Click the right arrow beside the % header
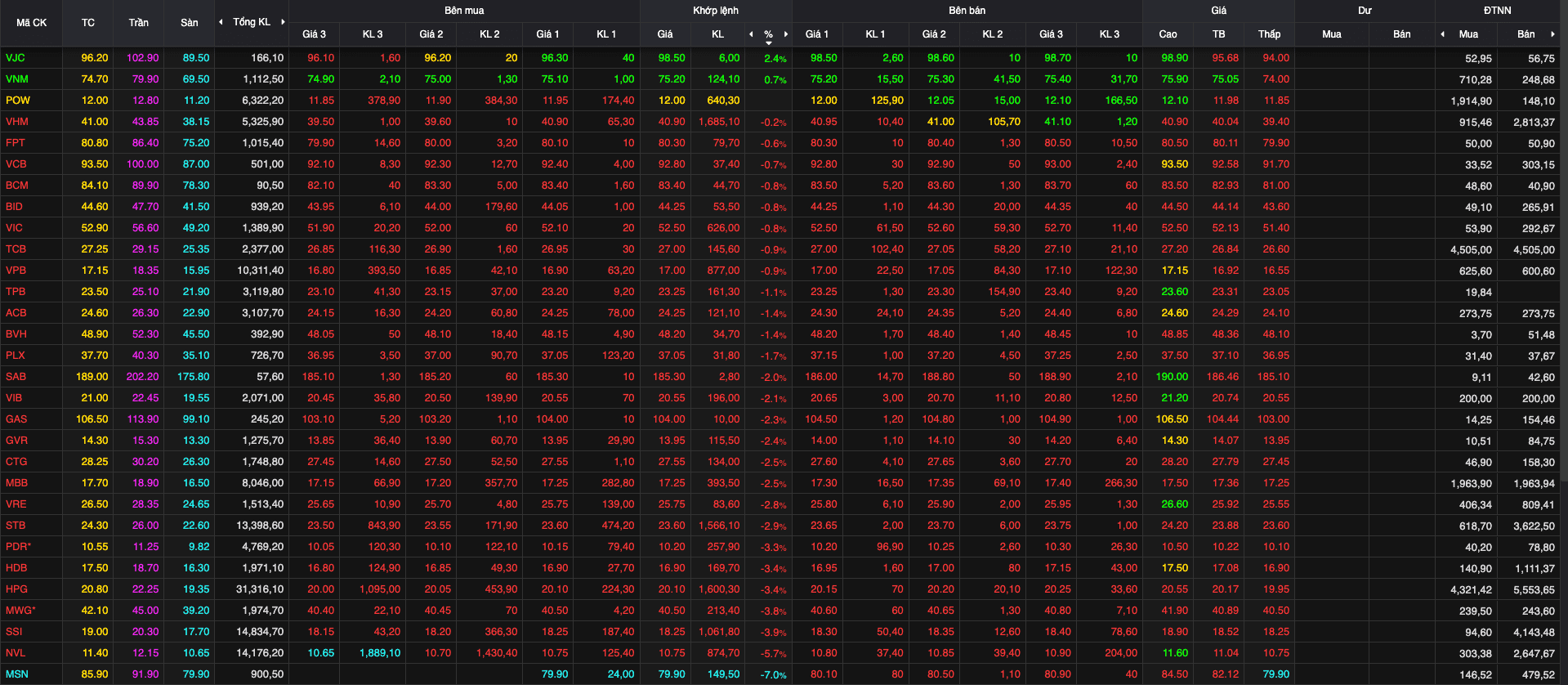The height and width of the screenshot is (685, 1568). [x=786, y=34]
